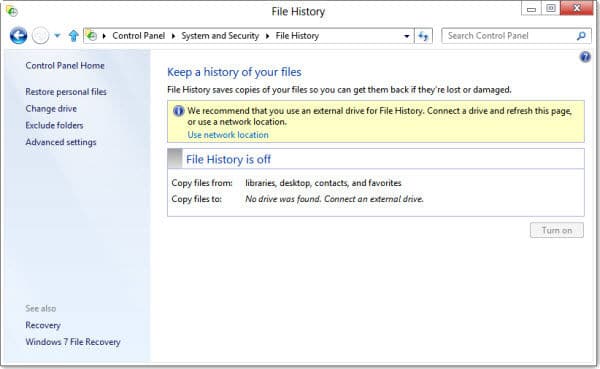The width and height of the screenshot is (600, 369).
Task: Open the address bar history dropdown
Action: coord(406,36)
